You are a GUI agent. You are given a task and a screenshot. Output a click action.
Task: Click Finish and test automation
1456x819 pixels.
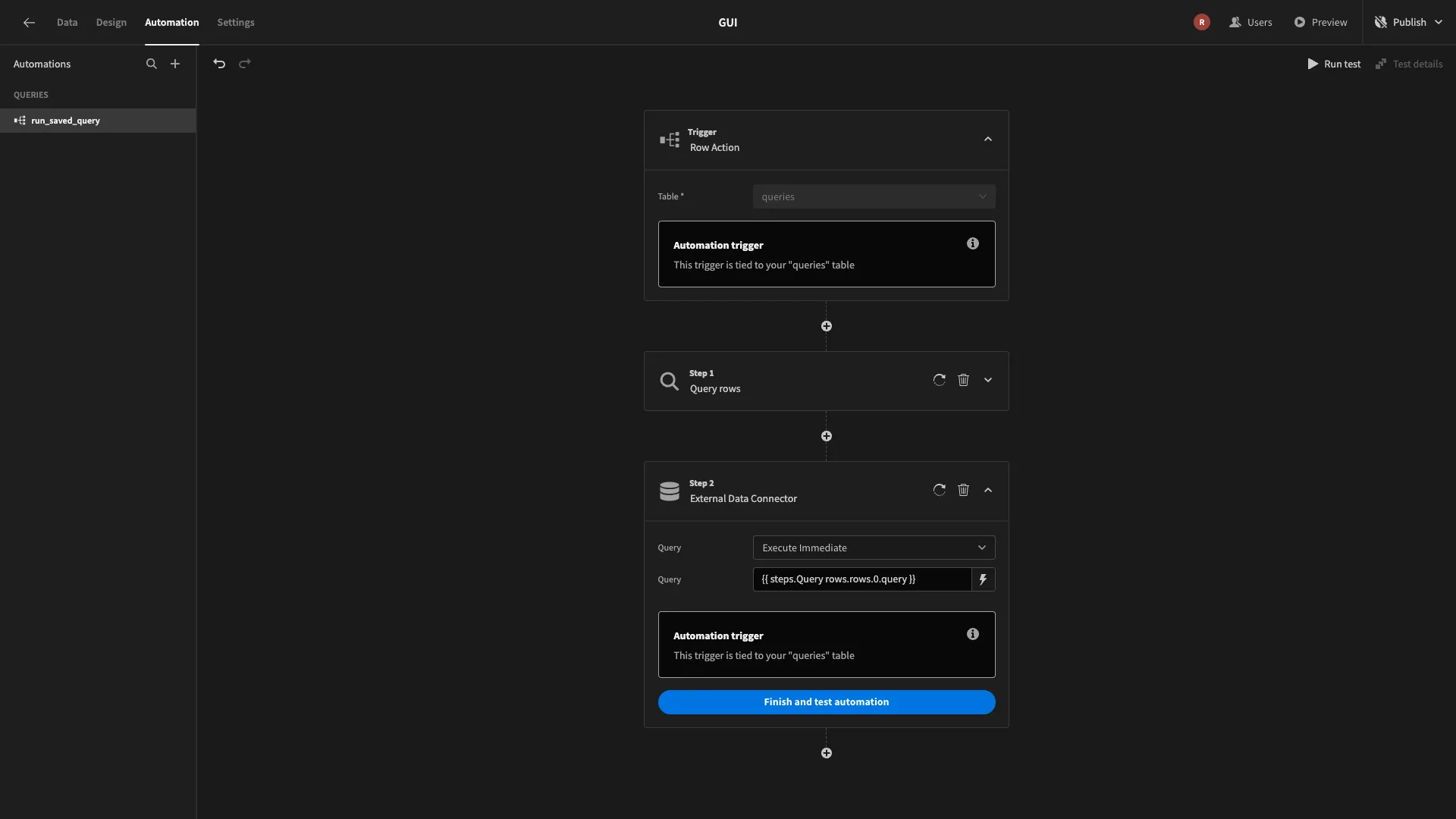coord(827,702)
